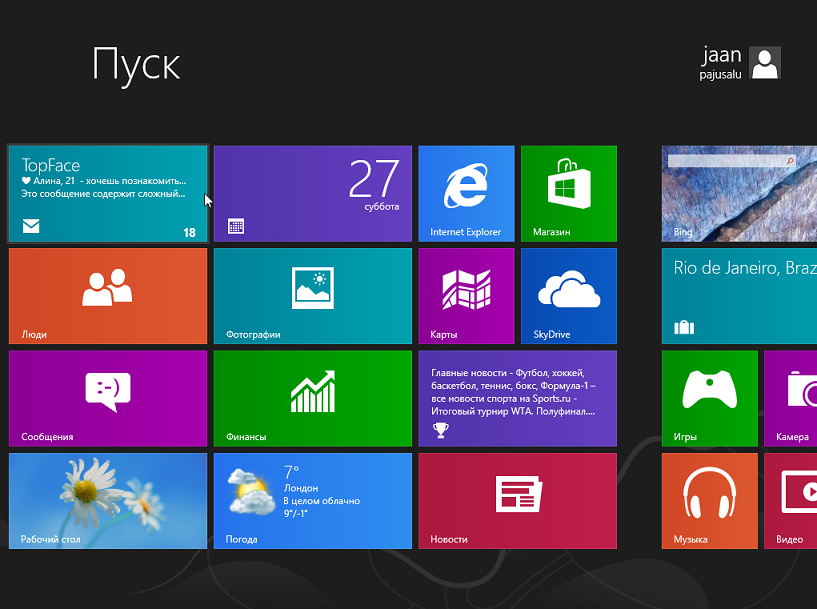Click the small calendar icon on calendar tile
817x609 pixels.
[x=236, y=226]
